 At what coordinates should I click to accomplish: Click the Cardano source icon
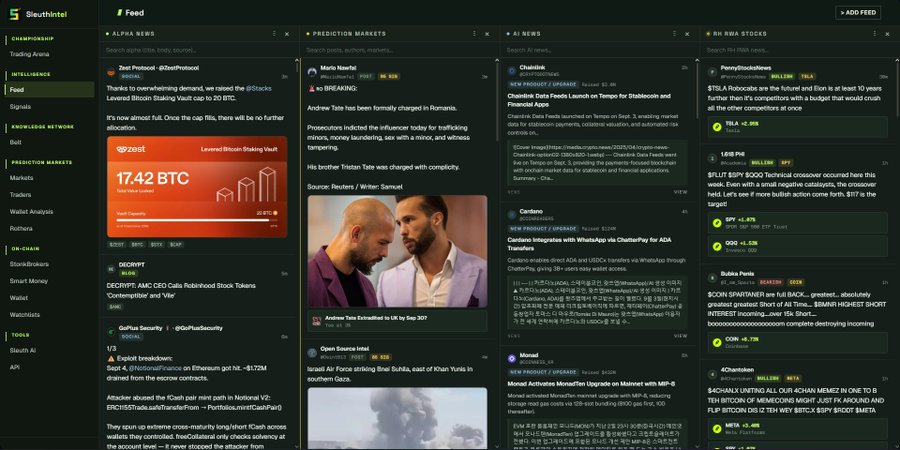pos(512,215)
